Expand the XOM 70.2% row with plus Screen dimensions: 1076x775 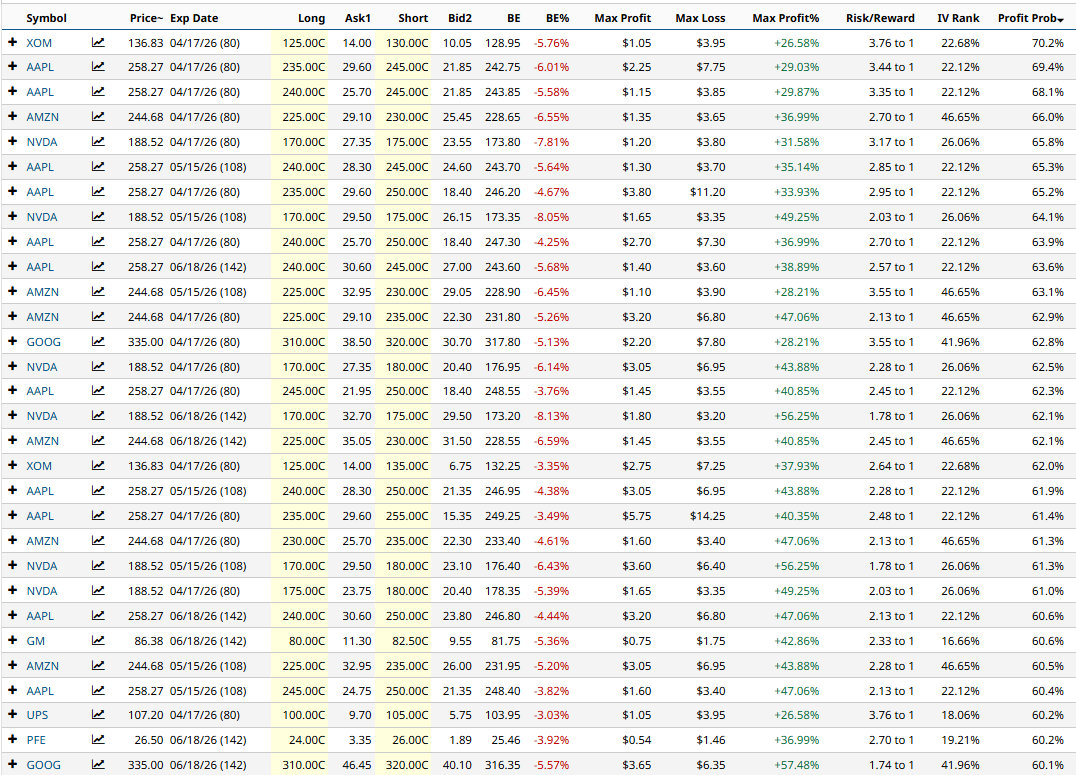[x=12, y=43]
